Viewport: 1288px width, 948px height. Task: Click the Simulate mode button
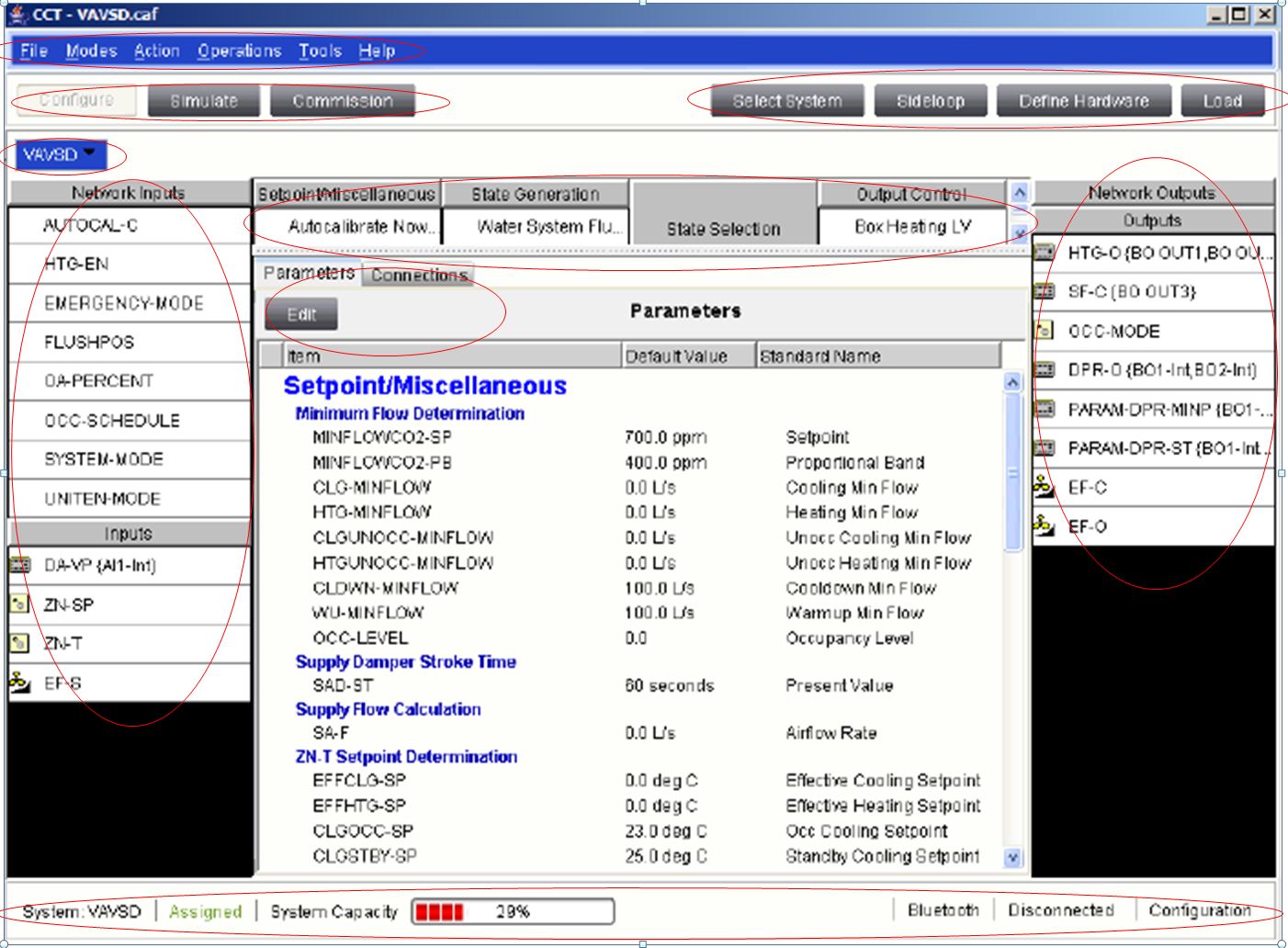point(204,101)
